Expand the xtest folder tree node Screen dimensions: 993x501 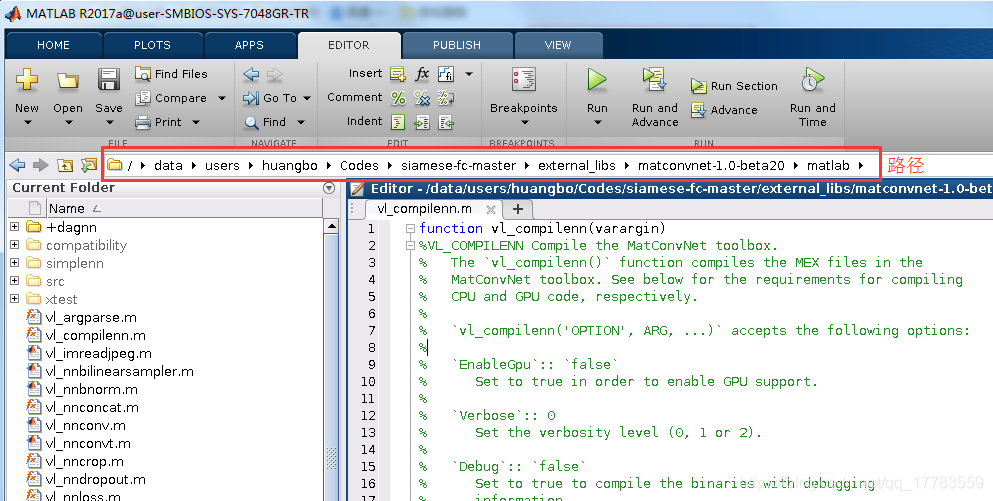tap(15, 298)
